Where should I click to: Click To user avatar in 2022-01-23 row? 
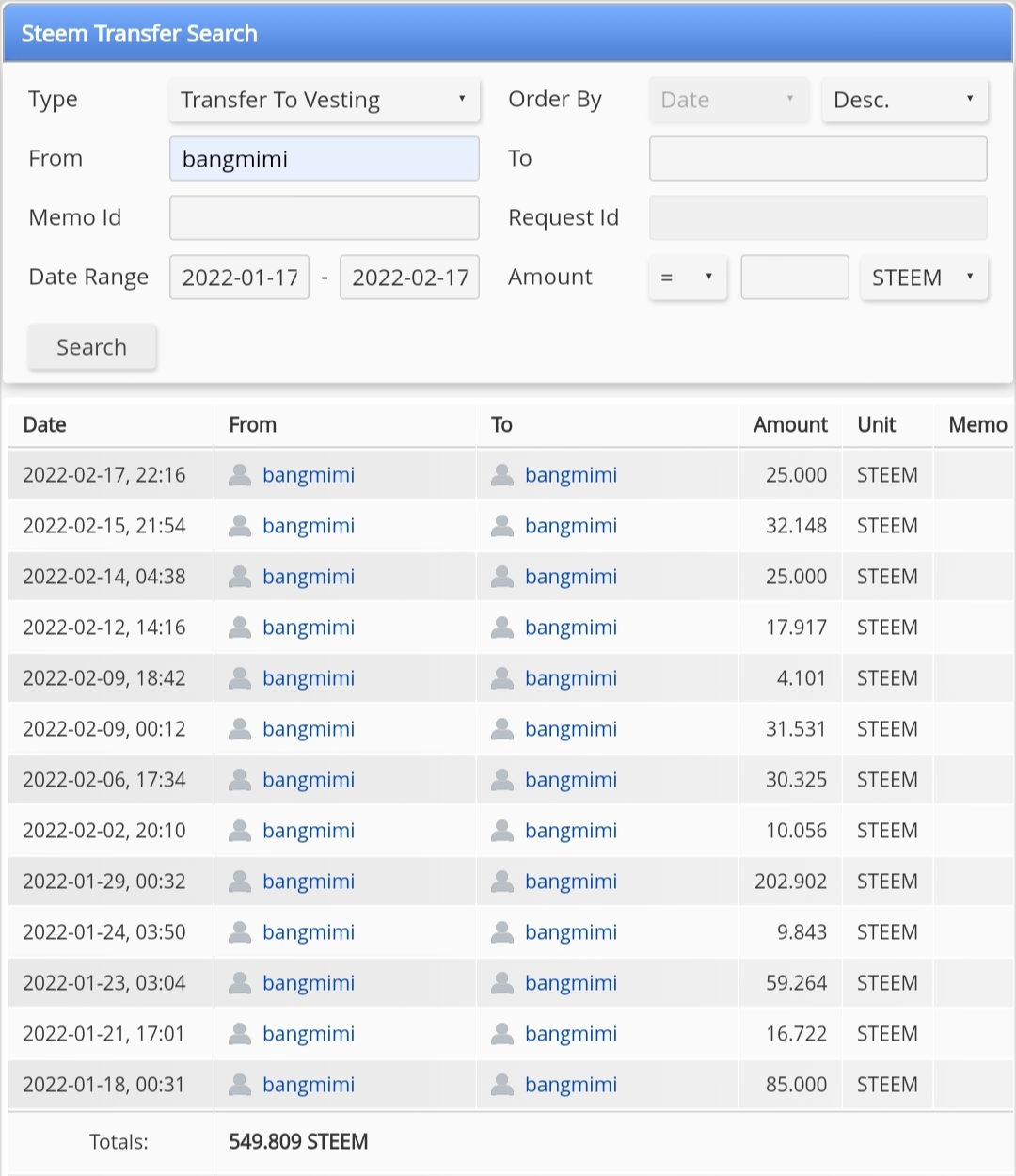click(502, 983)
